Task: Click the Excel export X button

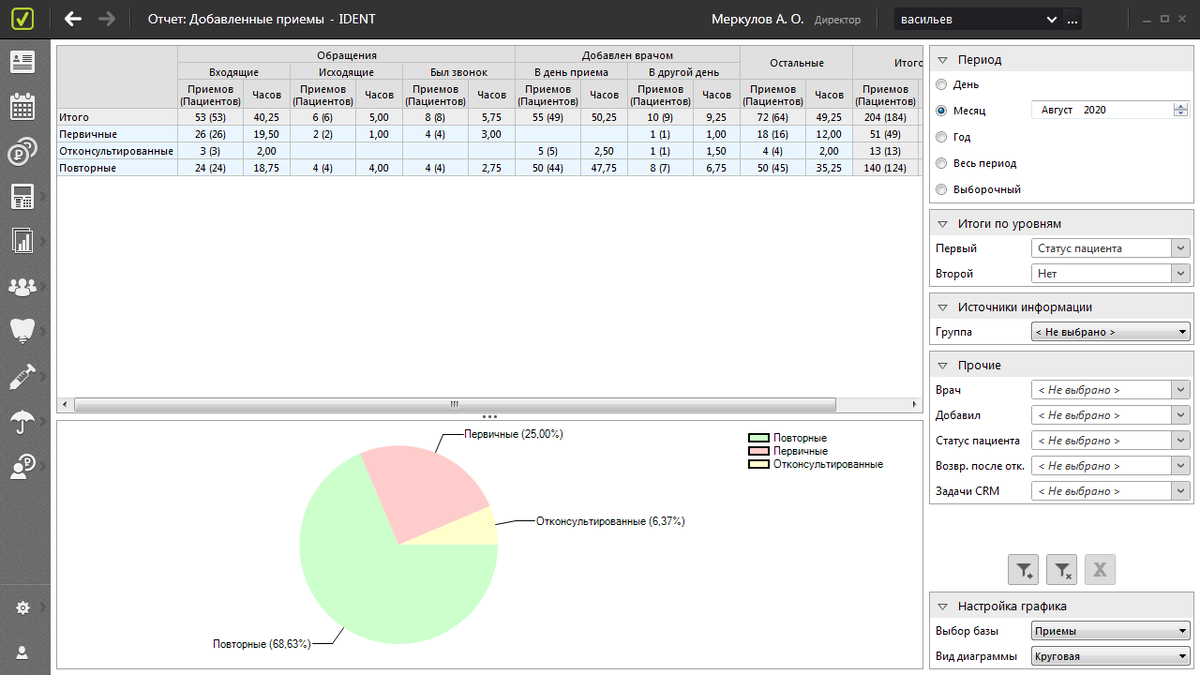Action: coord(1100,571)
